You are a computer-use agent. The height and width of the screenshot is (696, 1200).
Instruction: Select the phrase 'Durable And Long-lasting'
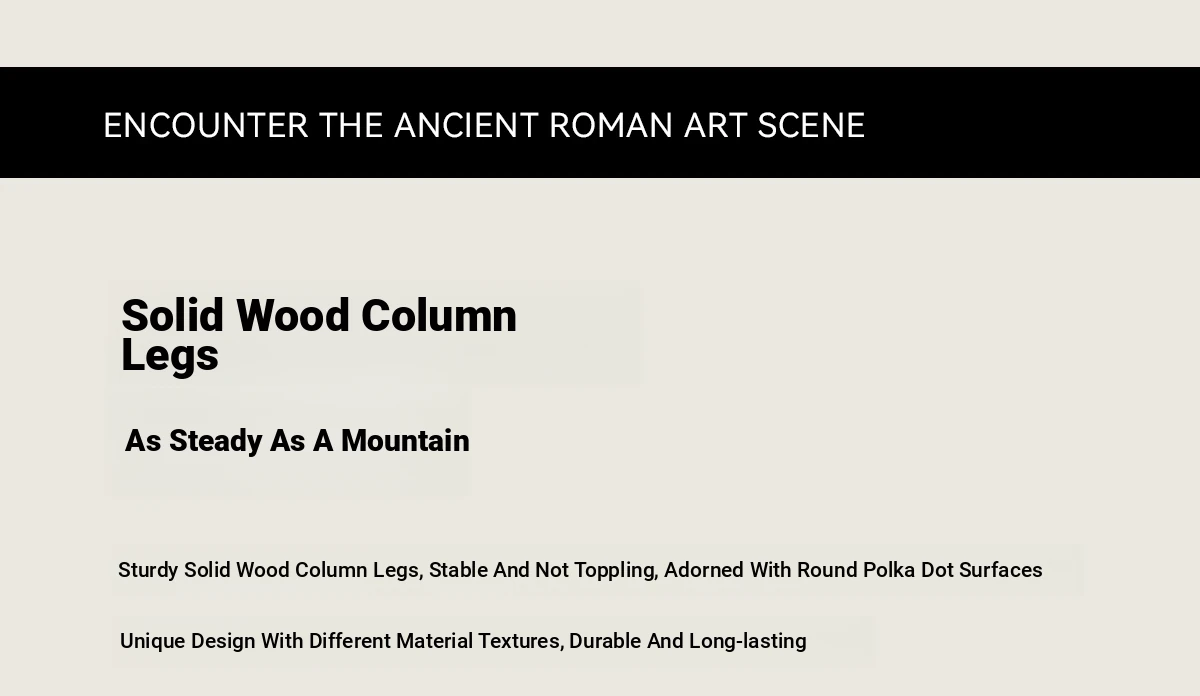[x=688, y=641]
